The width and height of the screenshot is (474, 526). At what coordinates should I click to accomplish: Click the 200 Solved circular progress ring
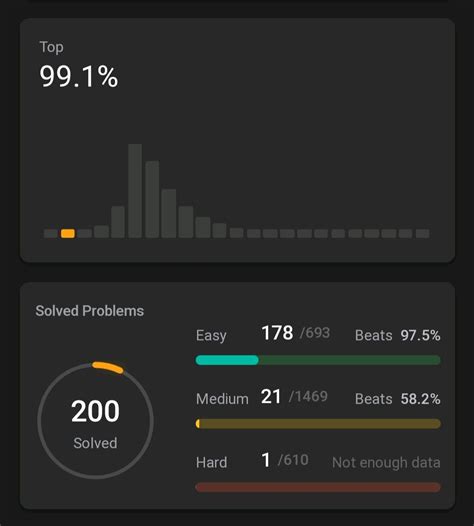[96, 420]
